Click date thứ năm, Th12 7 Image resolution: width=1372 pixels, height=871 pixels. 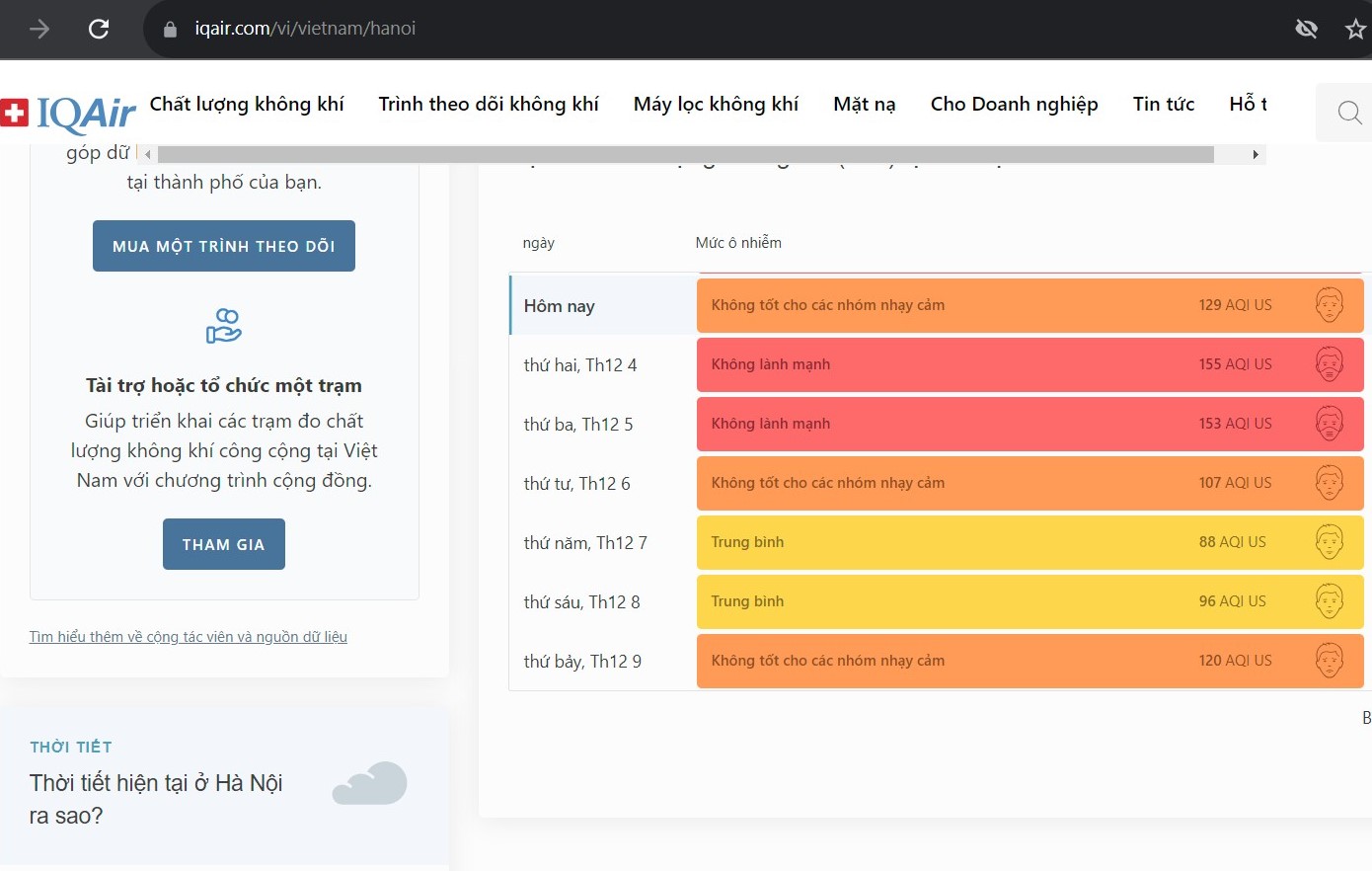pos(585,543)
